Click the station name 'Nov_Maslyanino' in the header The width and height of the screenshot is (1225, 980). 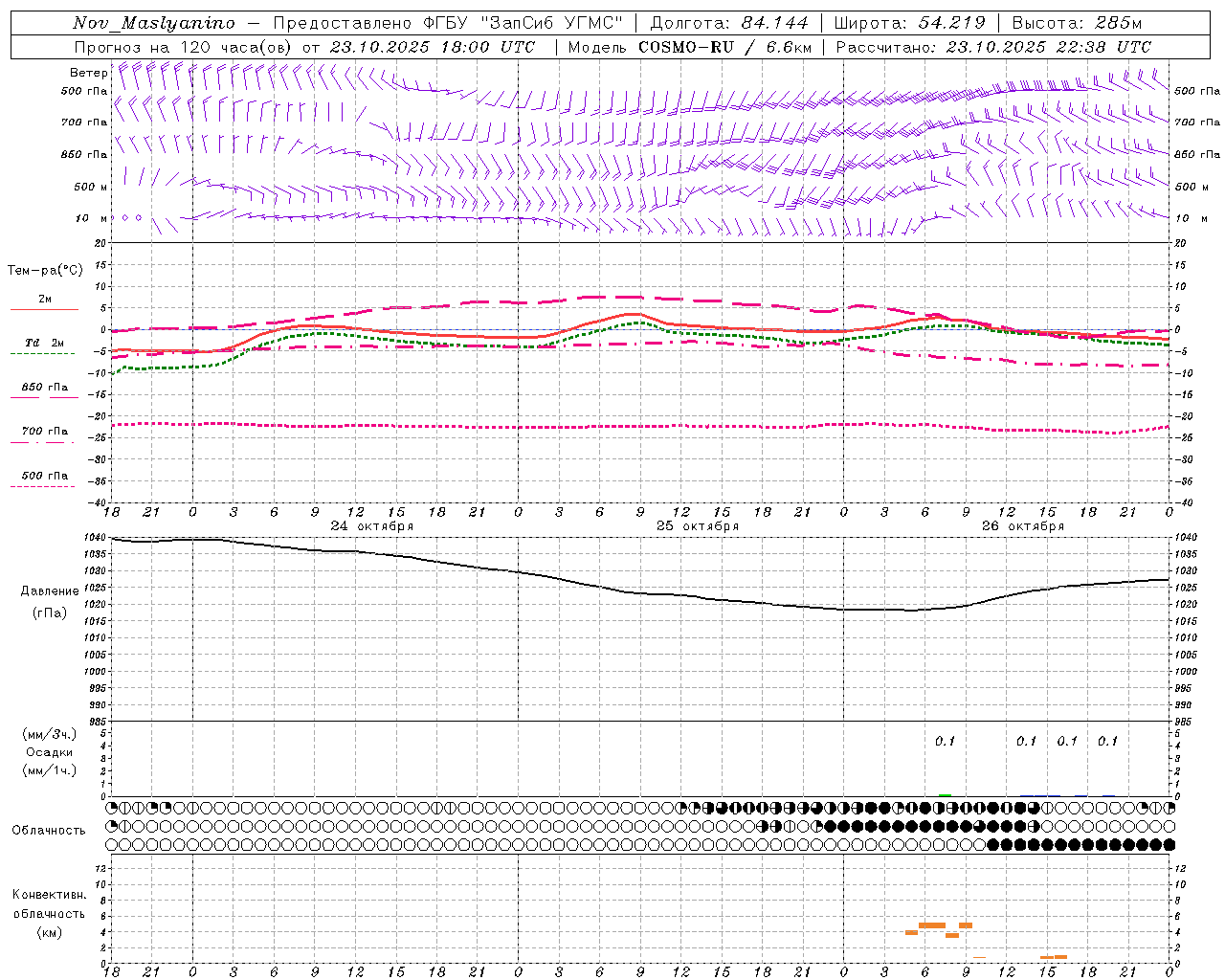154,23
